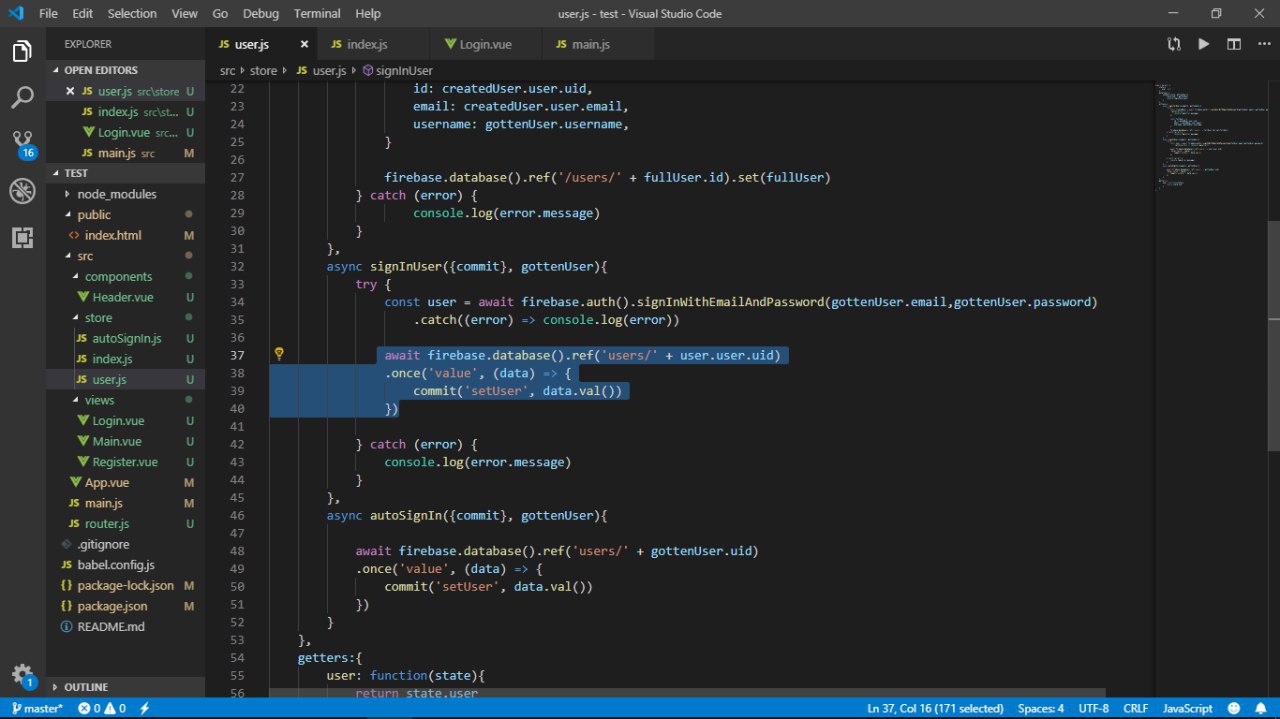Open the Manage gear icon
Image resolution: width=1280 pixels, height=719 pixels.
22,675
